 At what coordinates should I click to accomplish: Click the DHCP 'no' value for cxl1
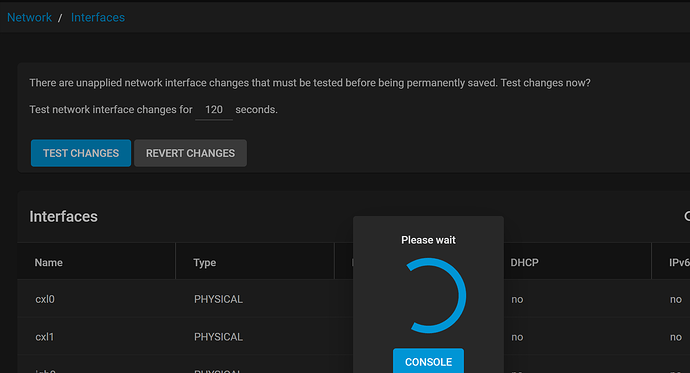point(517,337)
